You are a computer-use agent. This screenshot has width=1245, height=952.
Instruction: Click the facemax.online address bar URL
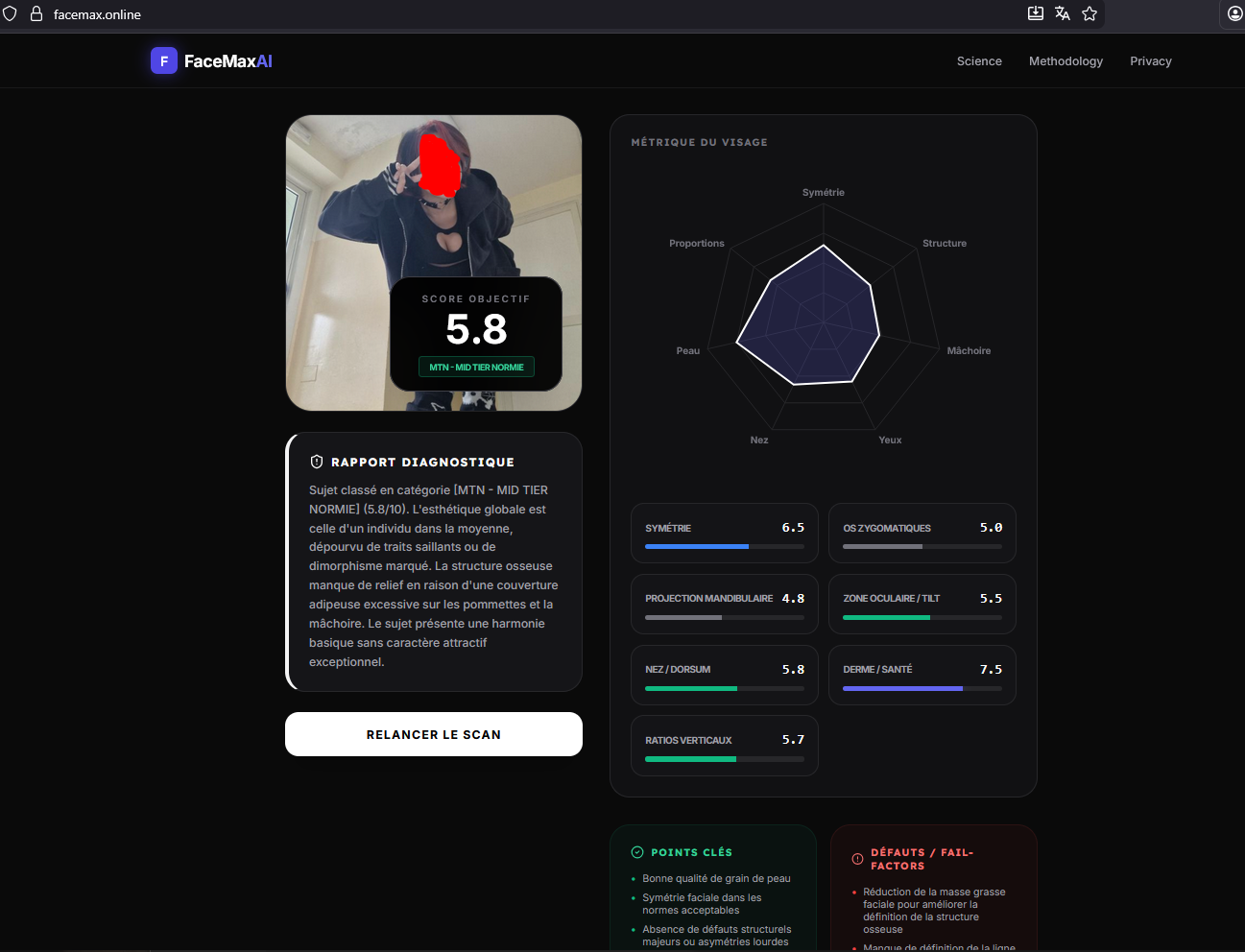coord(97,14)
